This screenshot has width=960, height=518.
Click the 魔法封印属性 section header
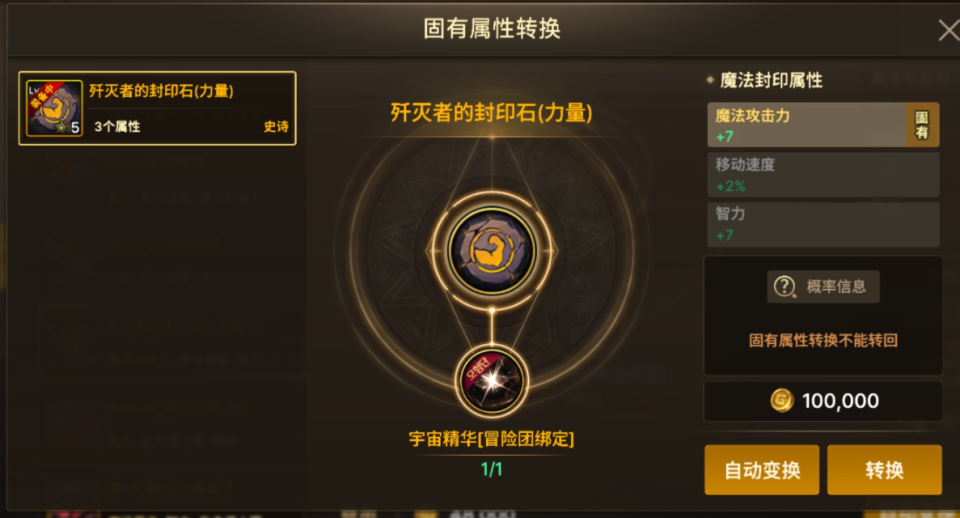coord(771,80)
